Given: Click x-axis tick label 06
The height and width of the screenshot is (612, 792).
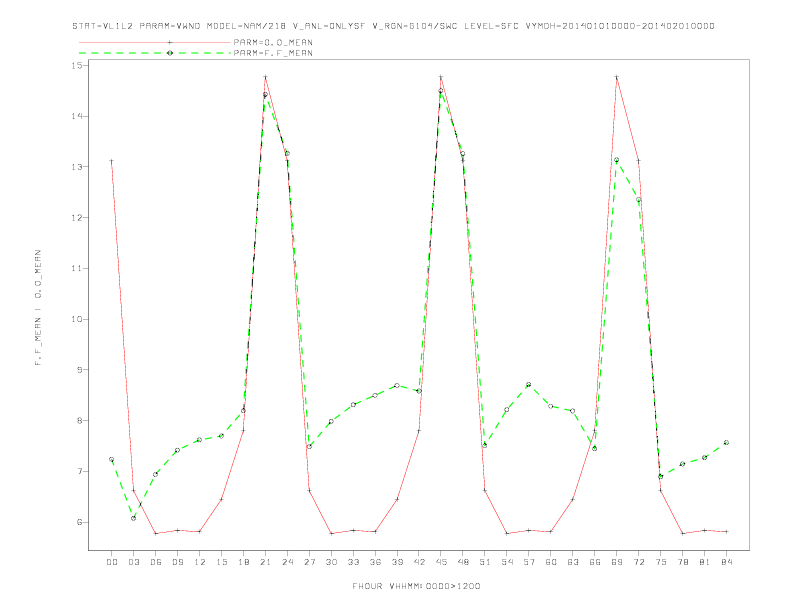Looking at the screenshot, I should [156, 562].
